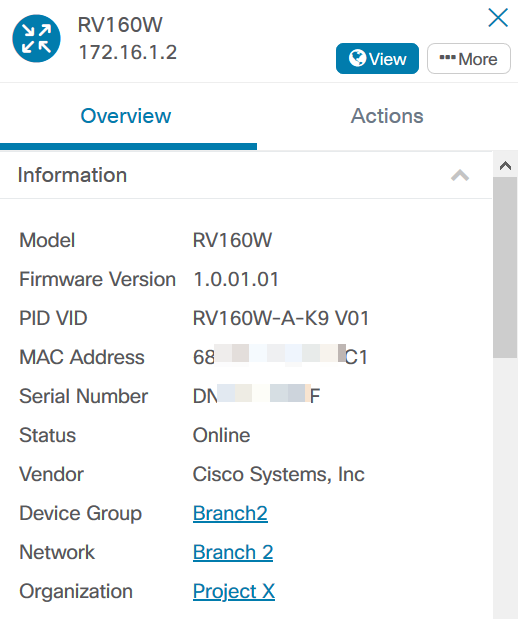
Task: Click the RV160W router device icon
Action: 36,39
